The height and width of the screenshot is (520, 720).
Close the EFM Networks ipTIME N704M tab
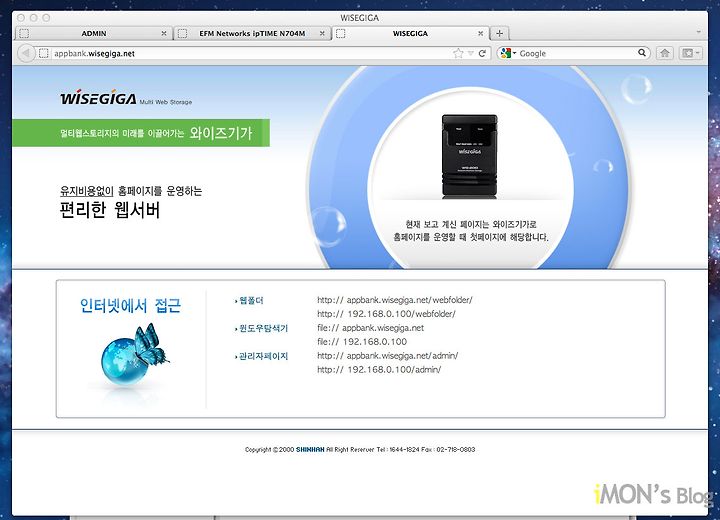tap(322, 34)
